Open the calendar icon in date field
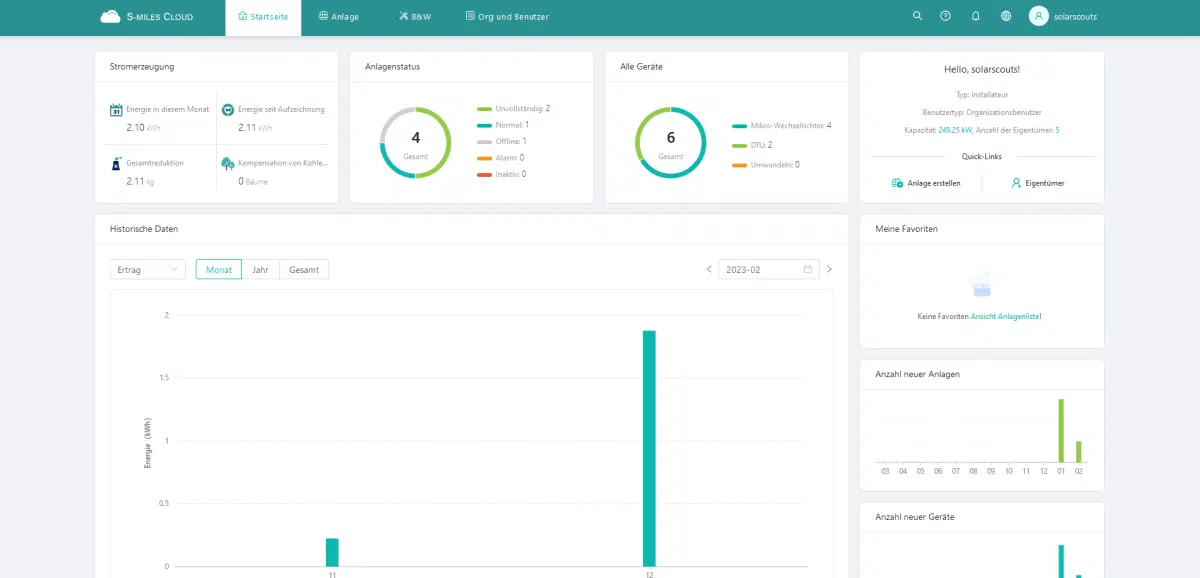 pyautogui.click(x=808, y=269)
